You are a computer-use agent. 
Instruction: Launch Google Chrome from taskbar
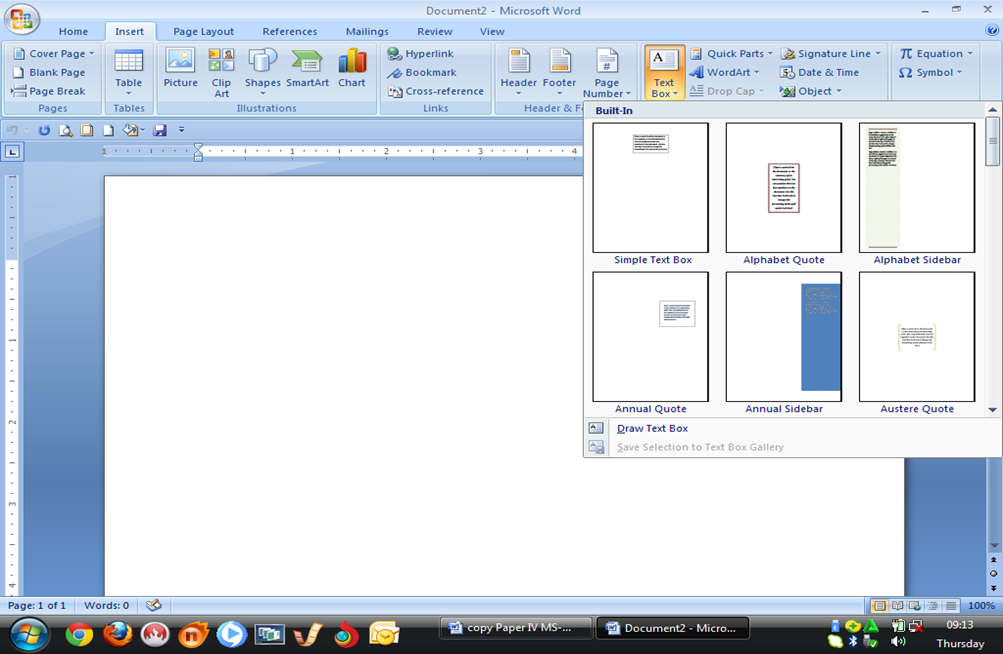click(x=79, y=635)
